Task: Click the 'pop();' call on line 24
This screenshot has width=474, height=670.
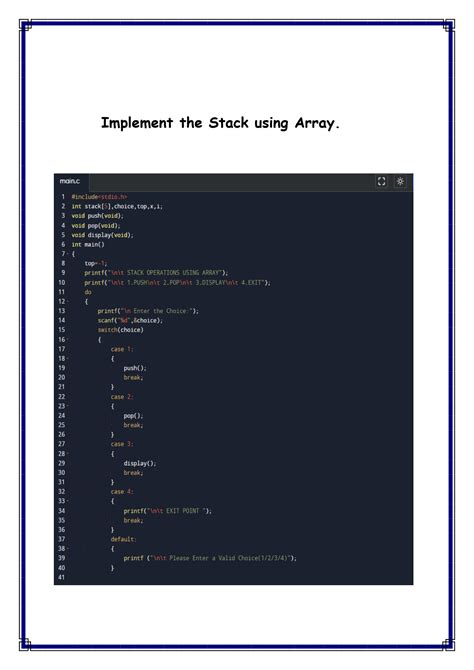Action: point(133,415)
